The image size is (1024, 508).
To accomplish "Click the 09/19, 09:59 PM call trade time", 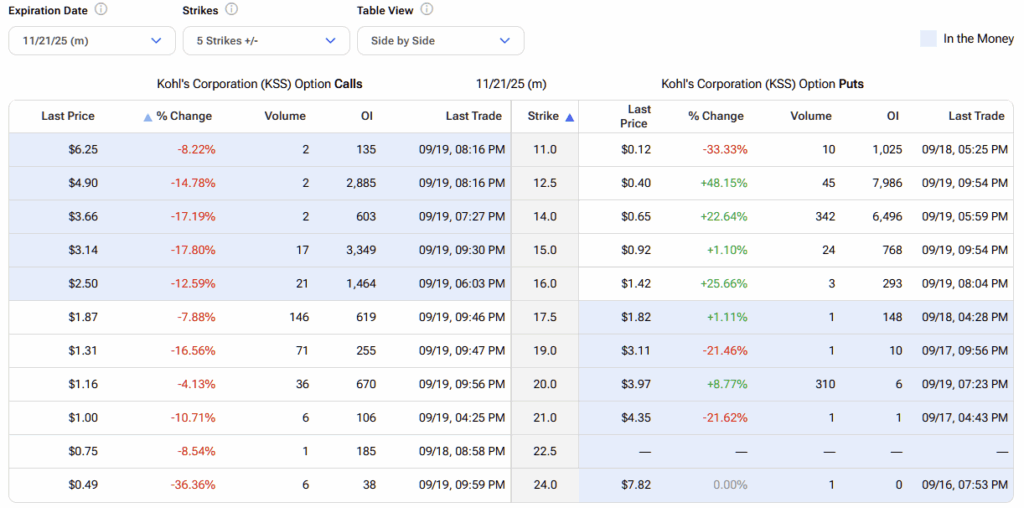I will (x=462, y=485).
